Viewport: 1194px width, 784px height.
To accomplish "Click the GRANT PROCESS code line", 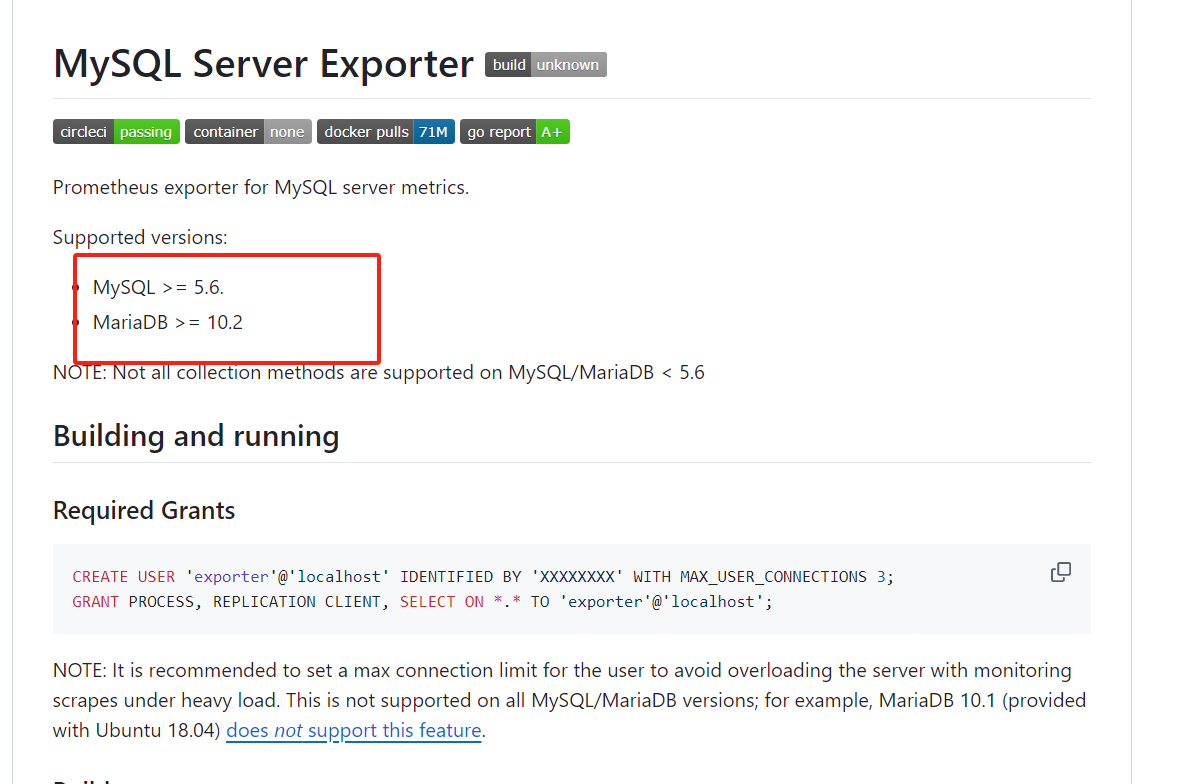I will pyautogui.click(x=422, y=602).
